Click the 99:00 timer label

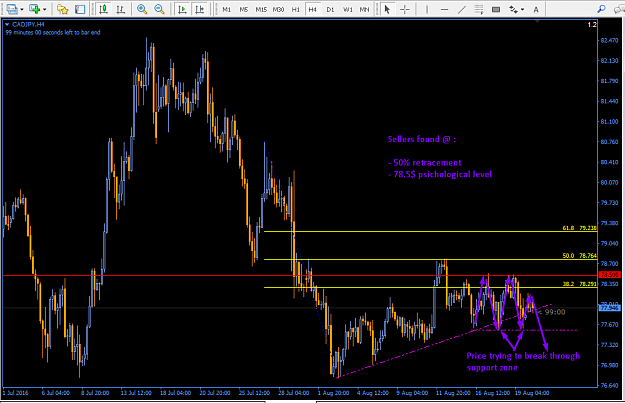coord(555,312)
